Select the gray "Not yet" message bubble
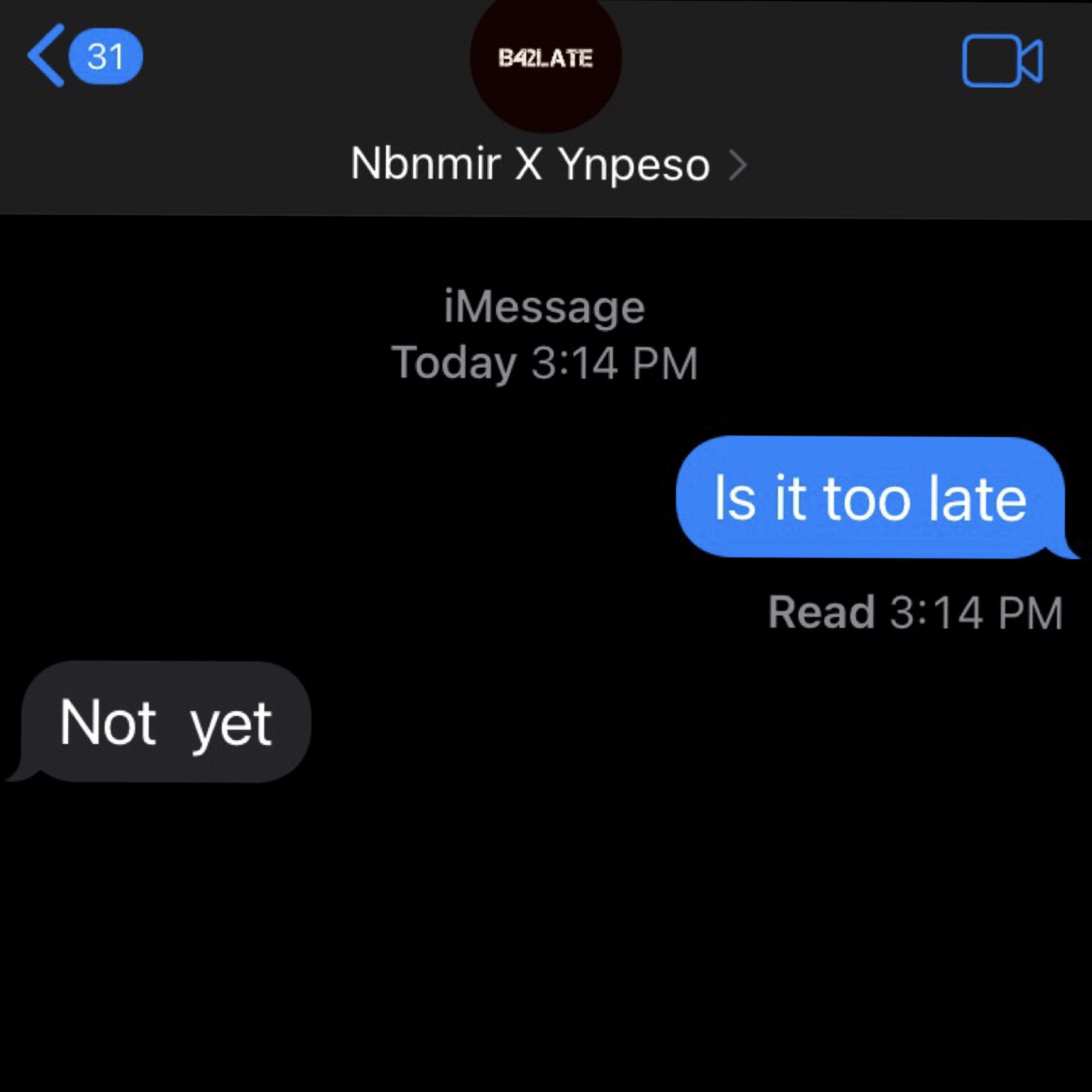The width and height of the screenshot is (1092, 1092). tap(166, 722)
